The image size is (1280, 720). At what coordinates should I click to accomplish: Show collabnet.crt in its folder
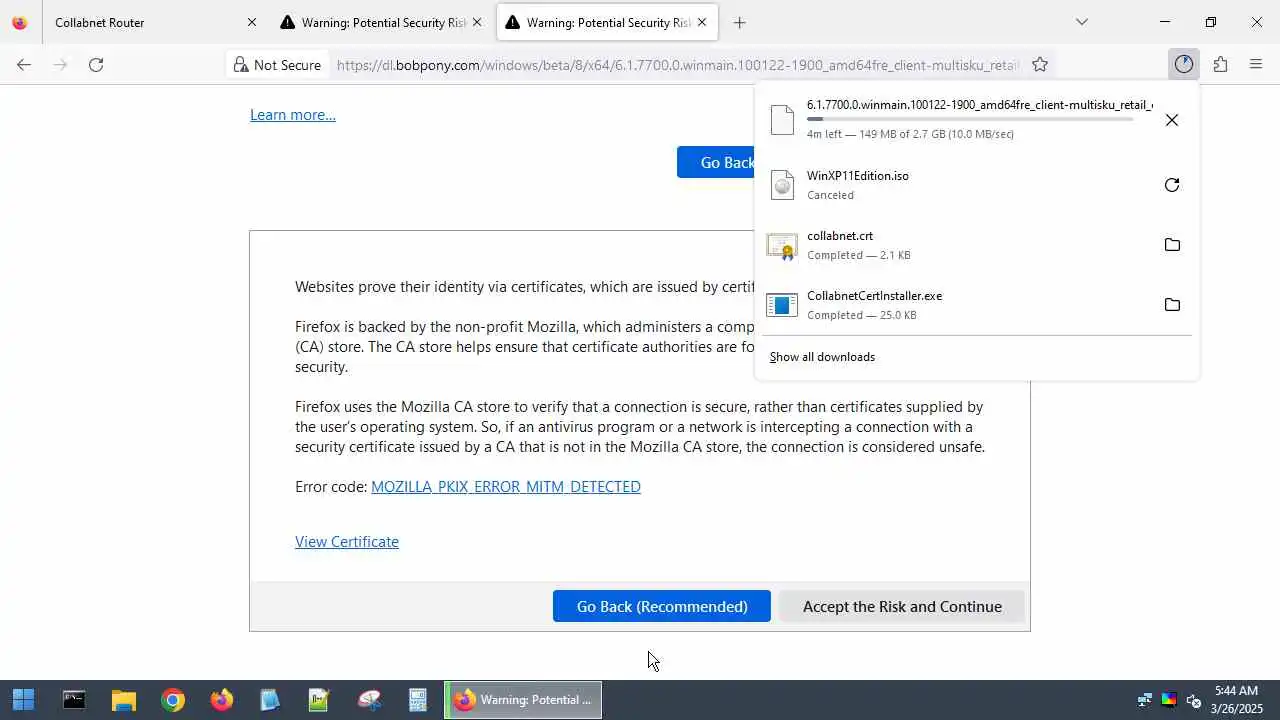[1172, 245]
